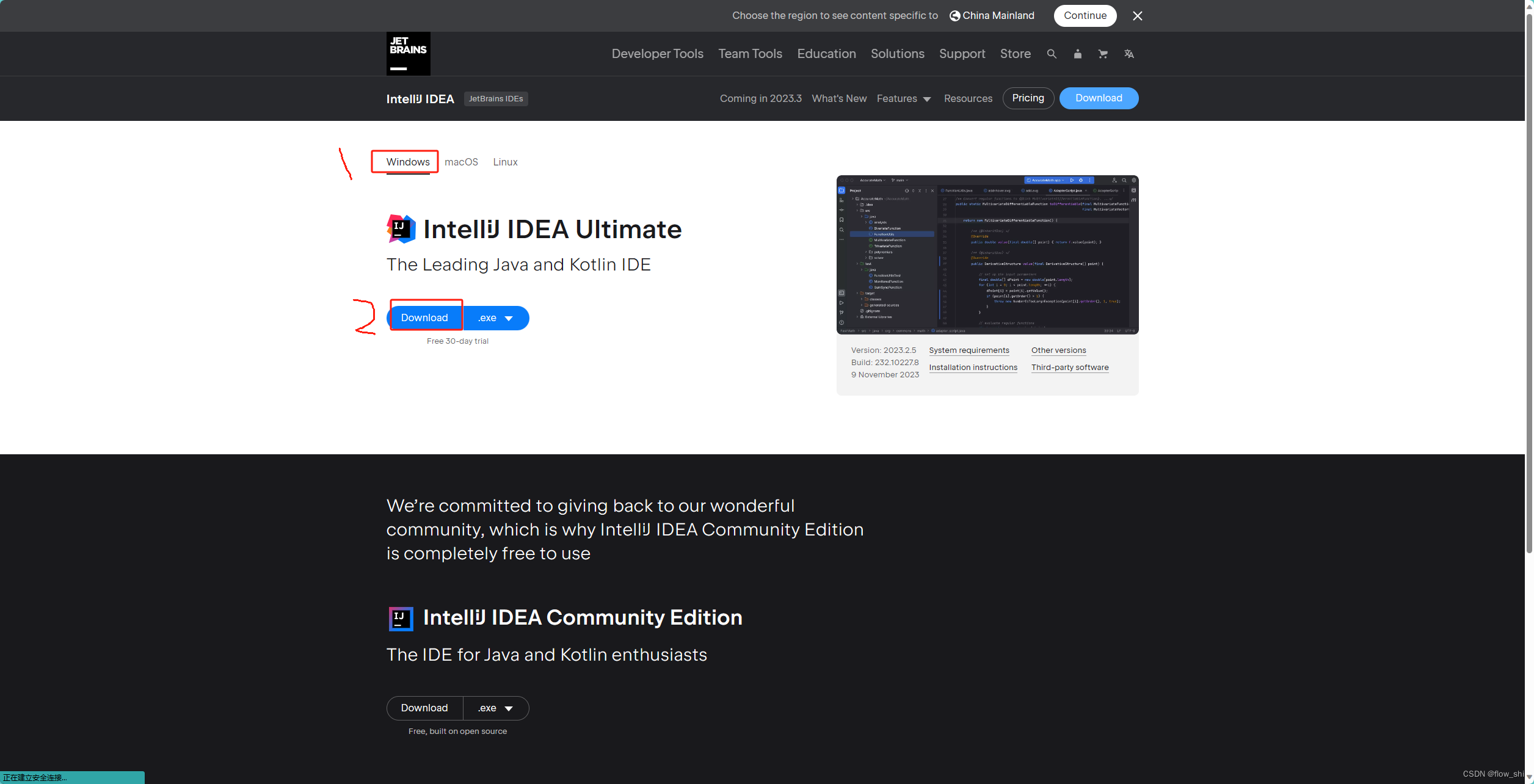1534x784 pixels.
Task: Open the user account menu
Action: [1077, 54]
